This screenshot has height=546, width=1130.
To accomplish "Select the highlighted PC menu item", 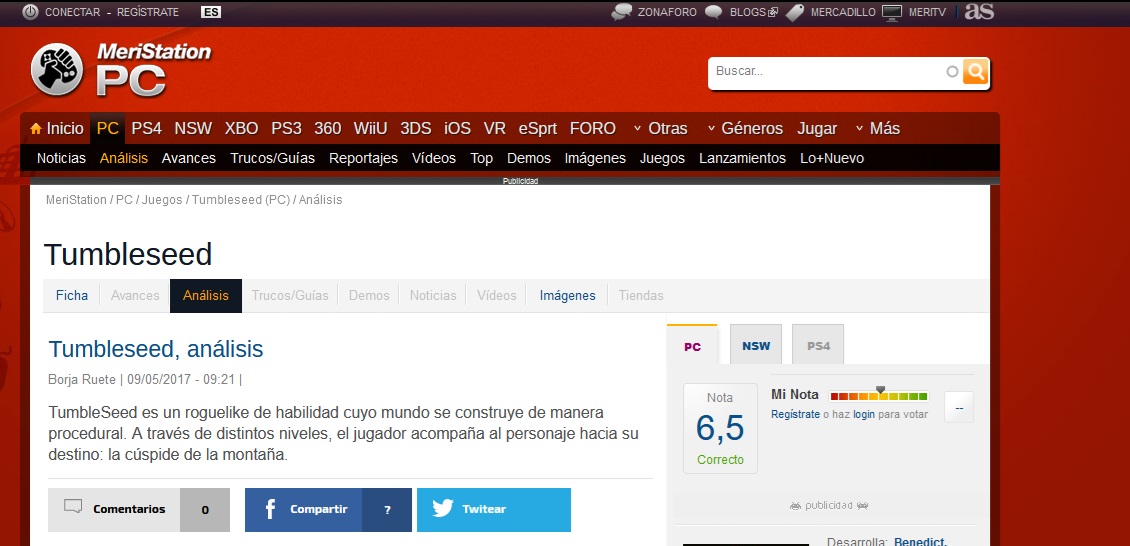I will 107,129.
